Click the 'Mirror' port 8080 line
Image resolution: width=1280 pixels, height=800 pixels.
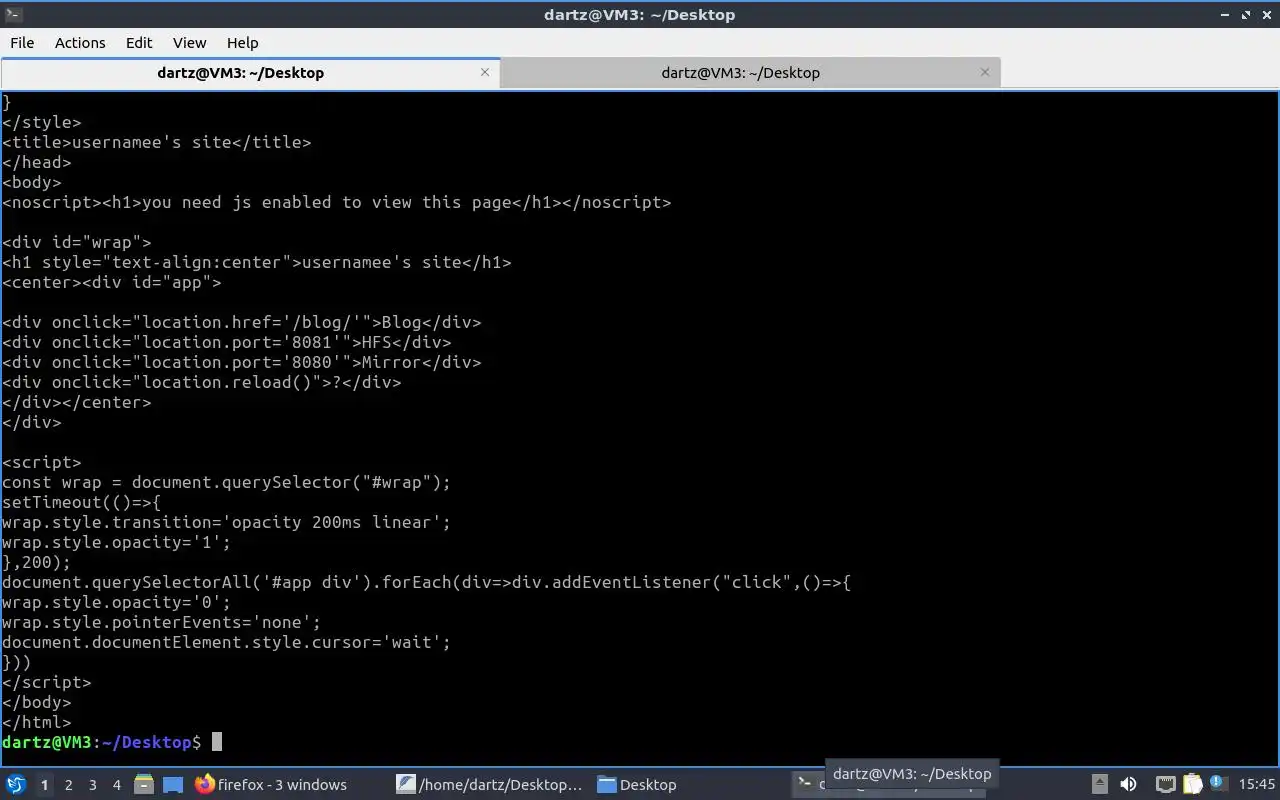pos(242,362)
